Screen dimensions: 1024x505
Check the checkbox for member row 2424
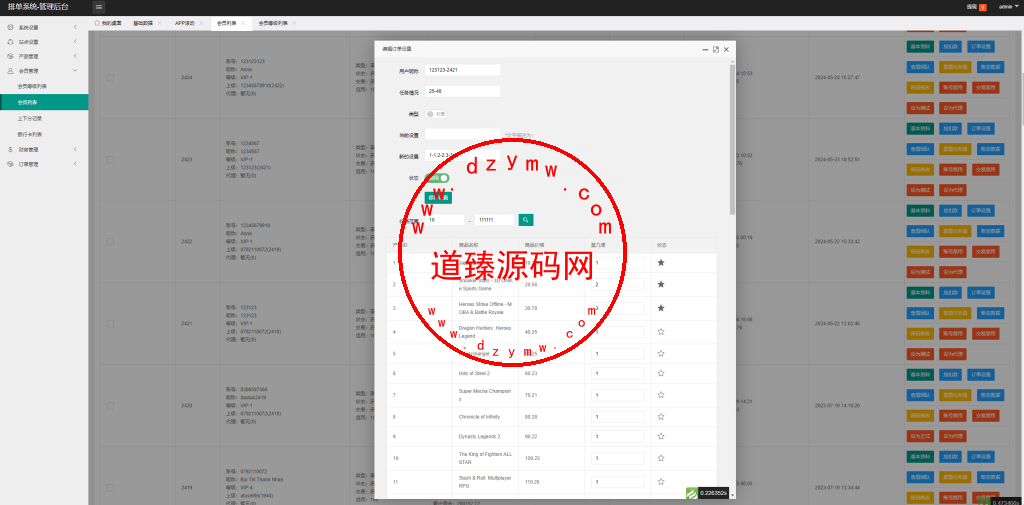pos(110,77)
